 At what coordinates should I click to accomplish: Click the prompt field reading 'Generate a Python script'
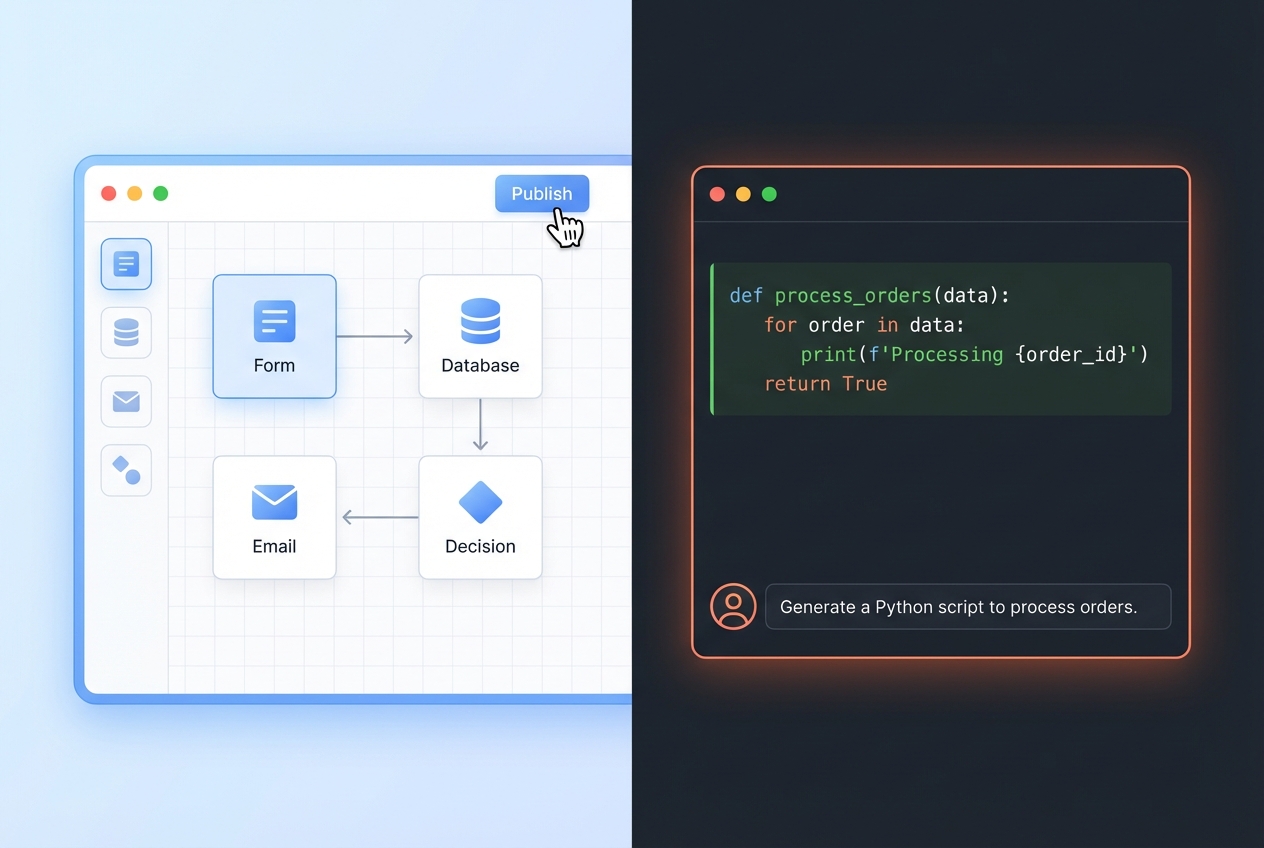click(967, 606)
